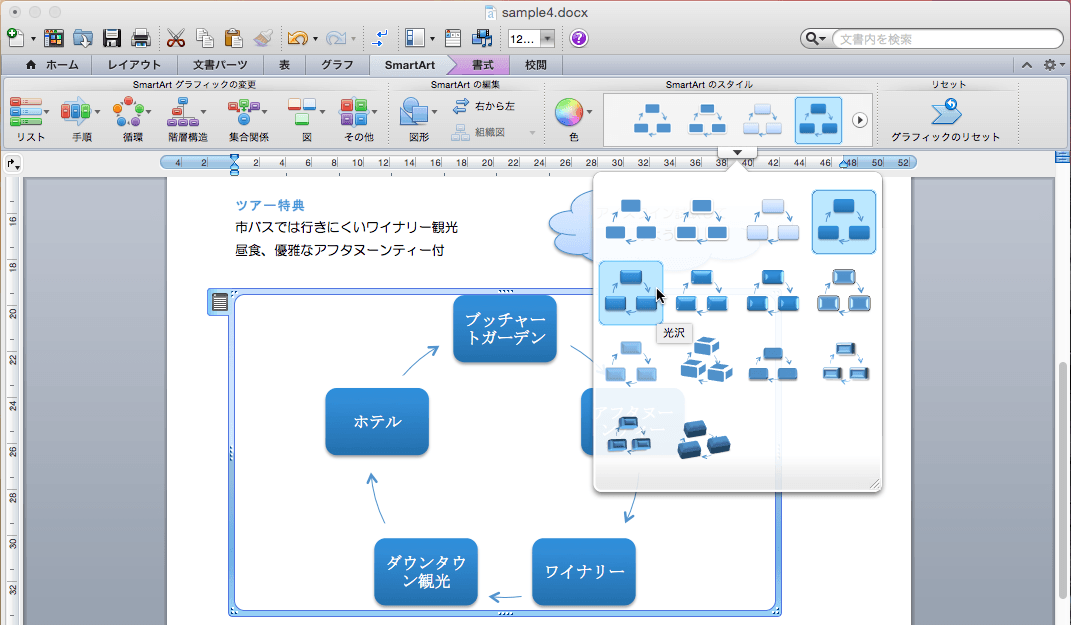Click グラフィックのリセット button
The image size is (1071, 625).
pyautogui.click(x=945, y=121)
